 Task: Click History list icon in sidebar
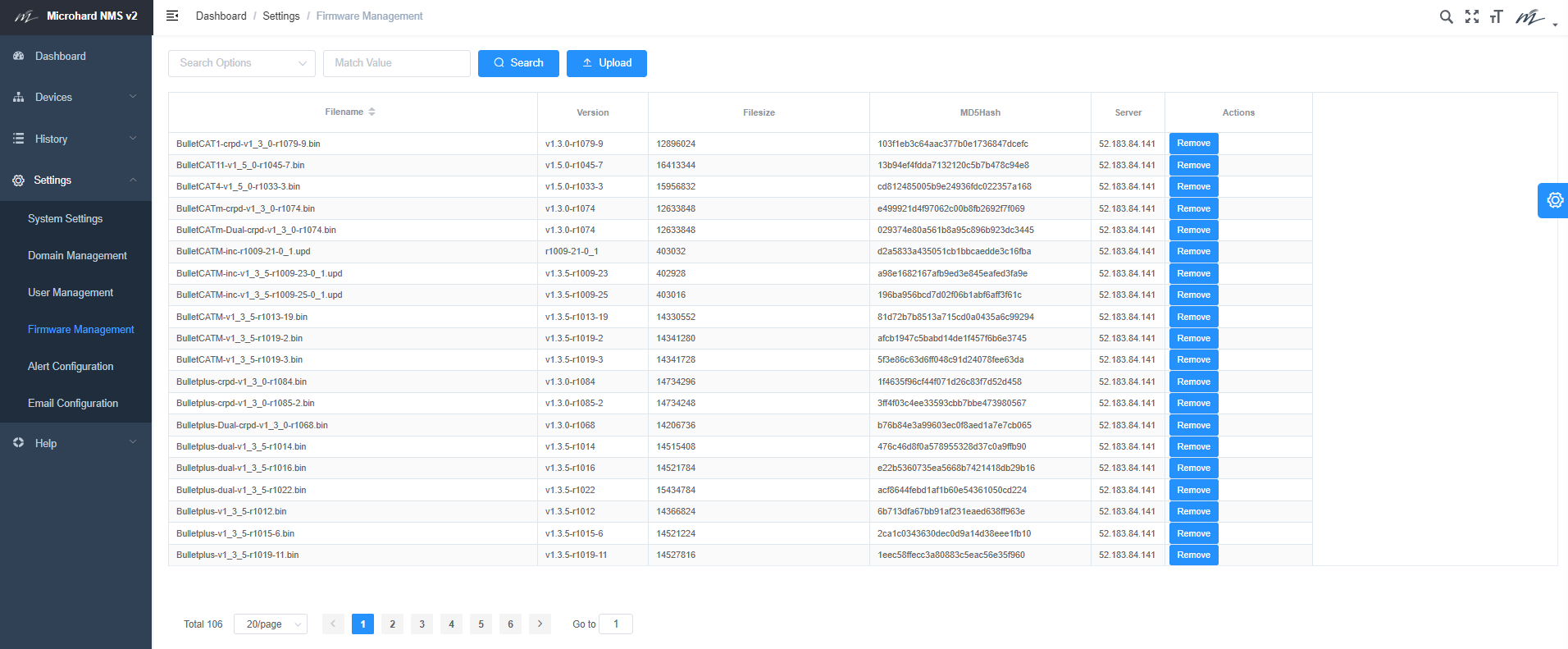[19, 139]
